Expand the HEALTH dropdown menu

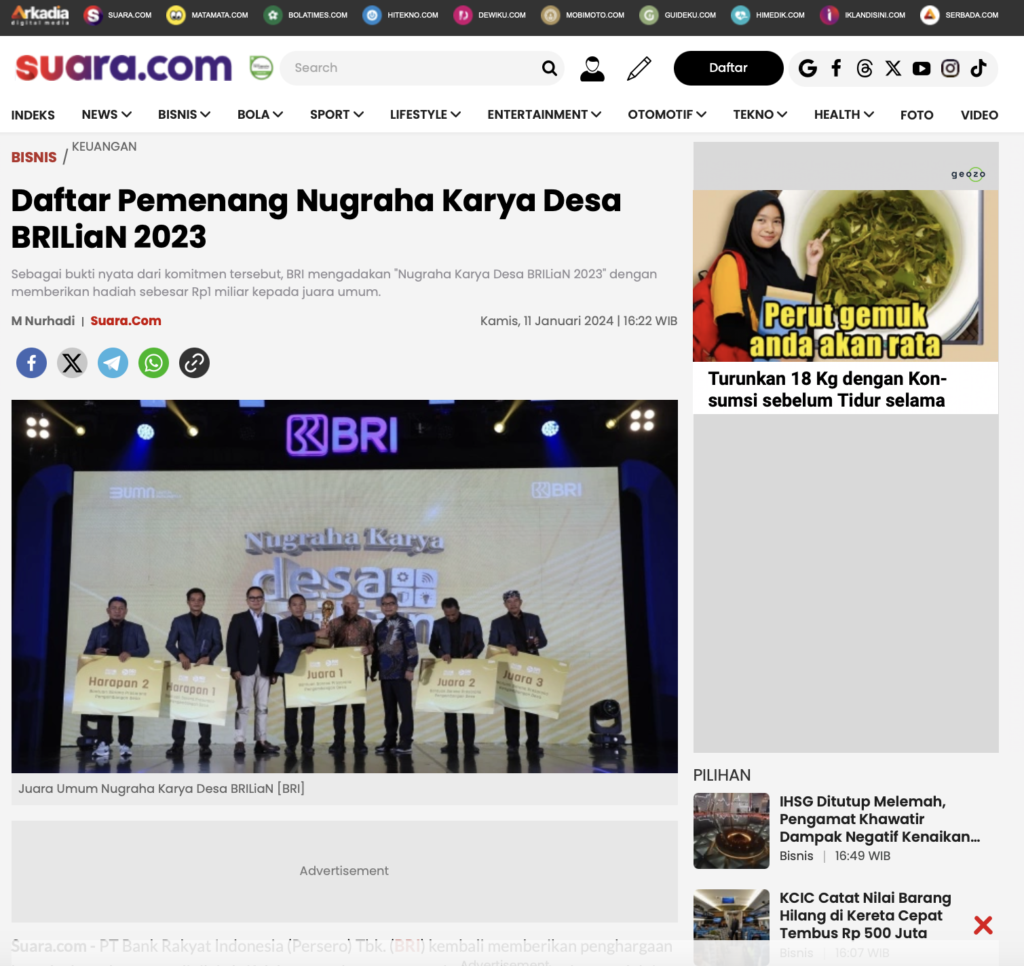tap(844, 114)
